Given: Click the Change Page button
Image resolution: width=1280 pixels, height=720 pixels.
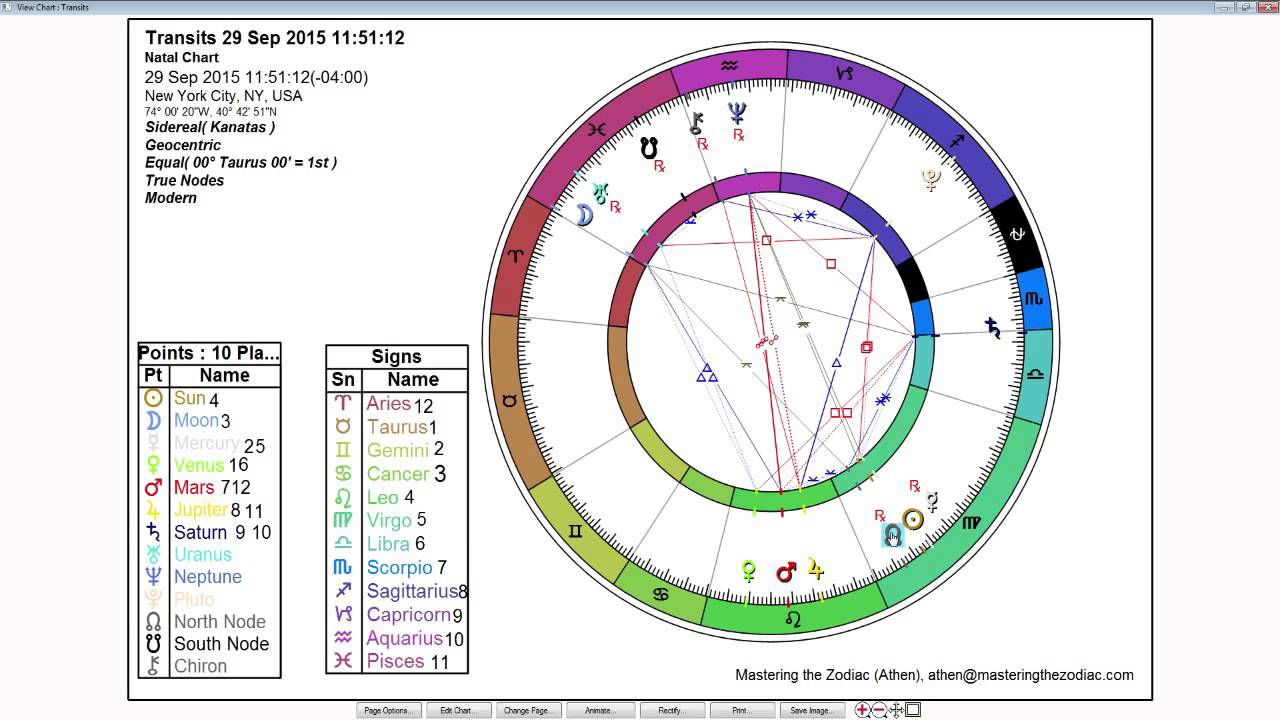Looking at the screenshot, I should 527,711.
